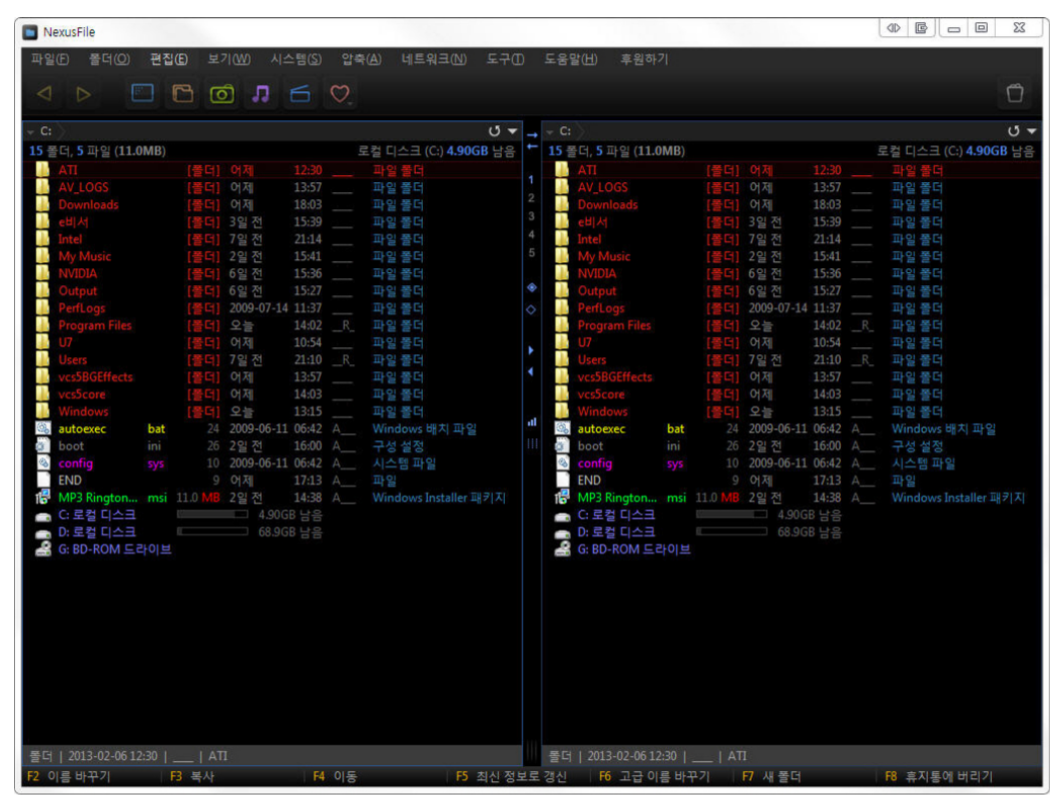1054x804 pixels.
Task: Open the 도구(T) menu
Action: (x=505, y=59)
